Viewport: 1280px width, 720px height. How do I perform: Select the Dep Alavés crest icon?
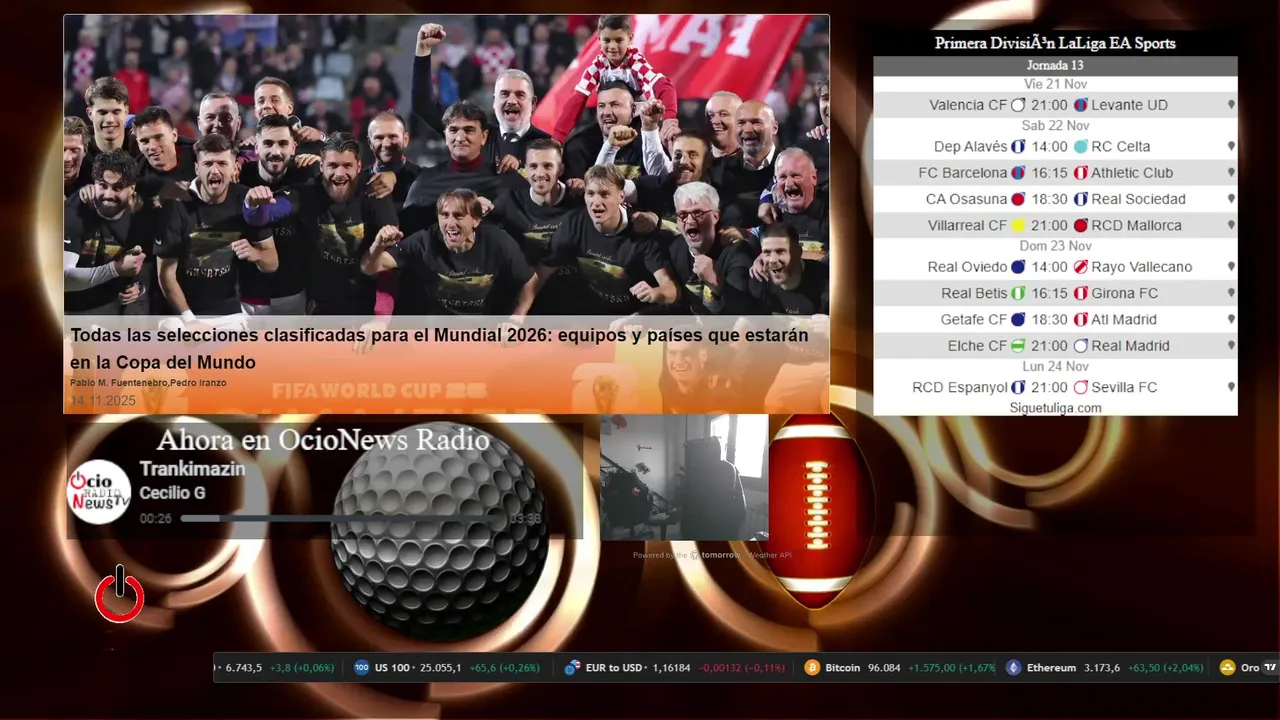pyautogui.click(x=1018, y=146)
